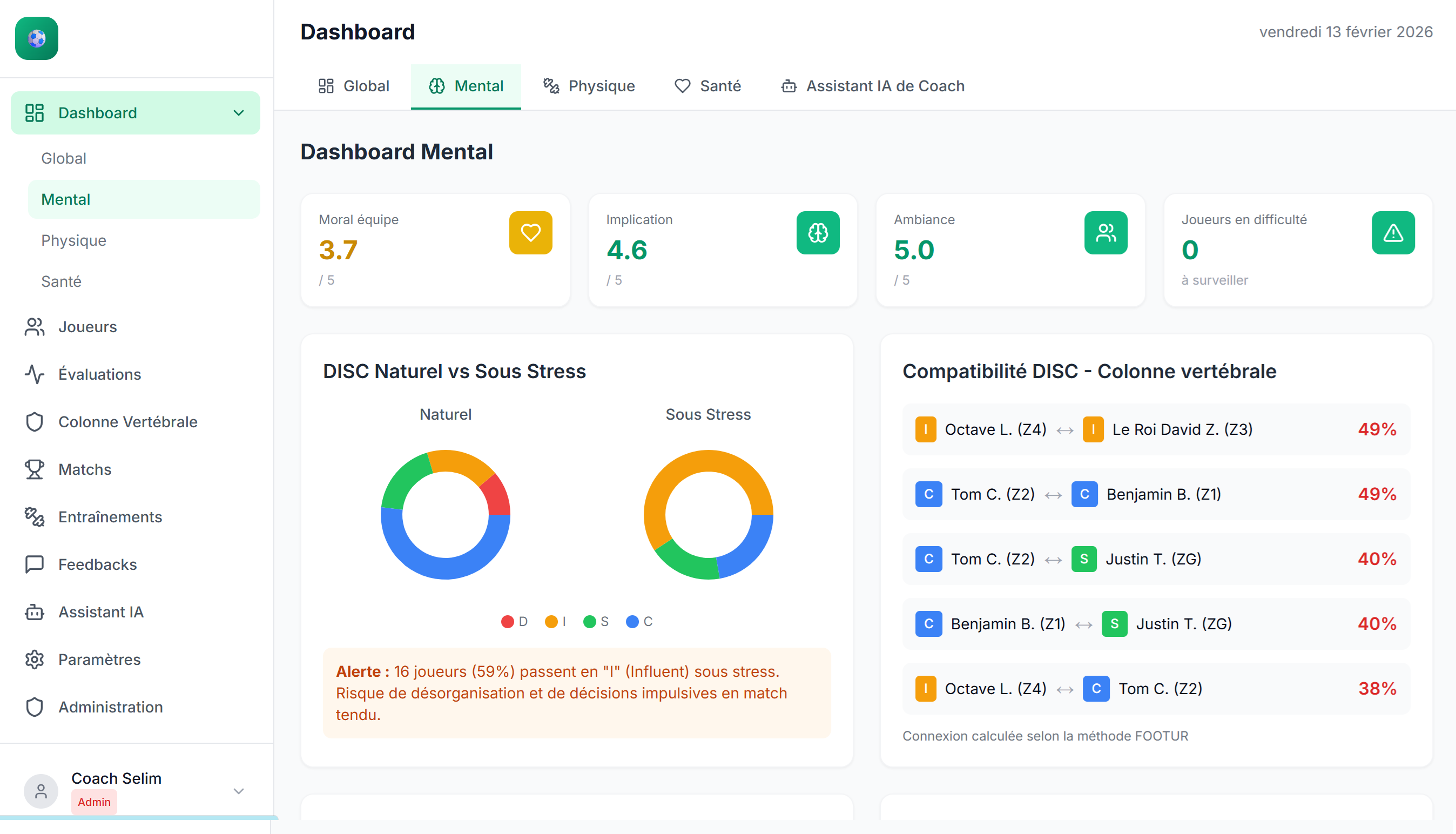Click the Joueurs people icon
The height and width of the screenshot is (834, 1456).
35,326
